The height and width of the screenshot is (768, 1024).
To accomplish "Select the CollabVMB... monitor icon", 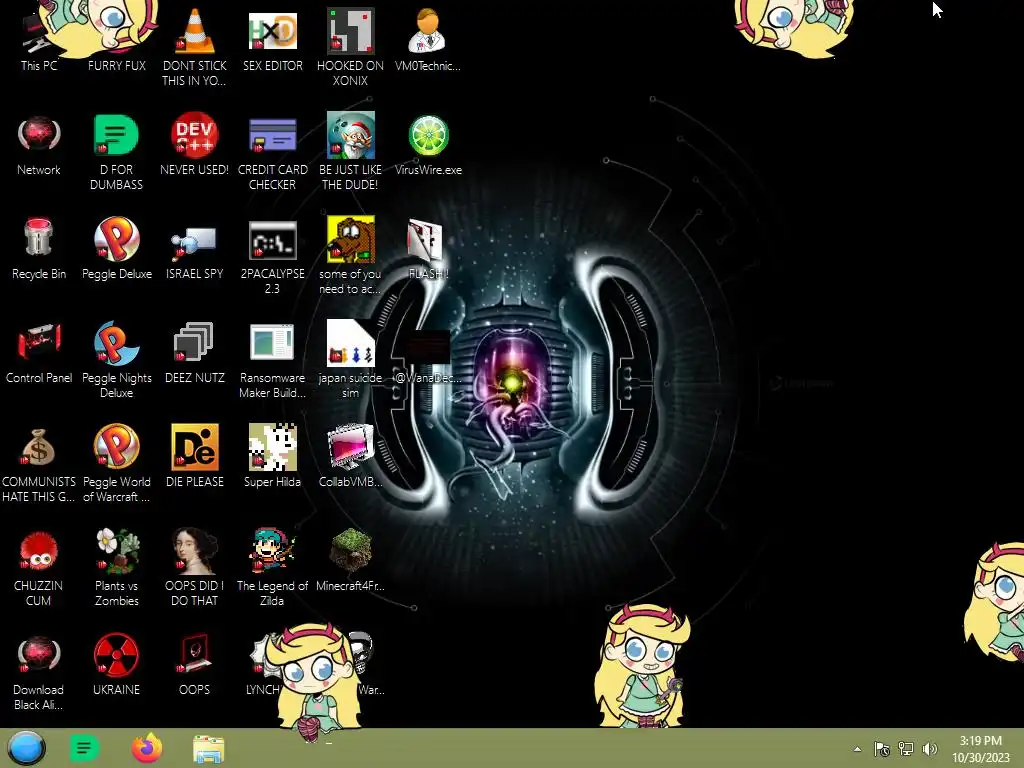I will tap(350, 456).
